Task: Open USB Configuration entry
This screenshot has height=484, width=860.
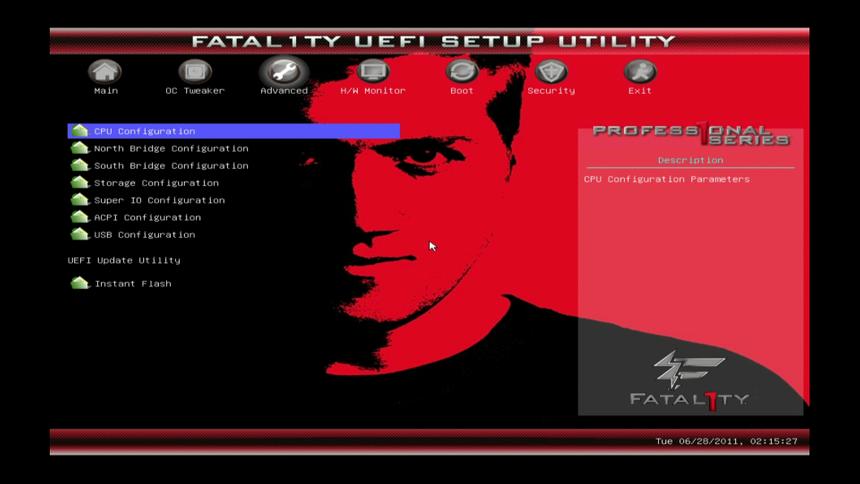Action: tap(144, 235)
